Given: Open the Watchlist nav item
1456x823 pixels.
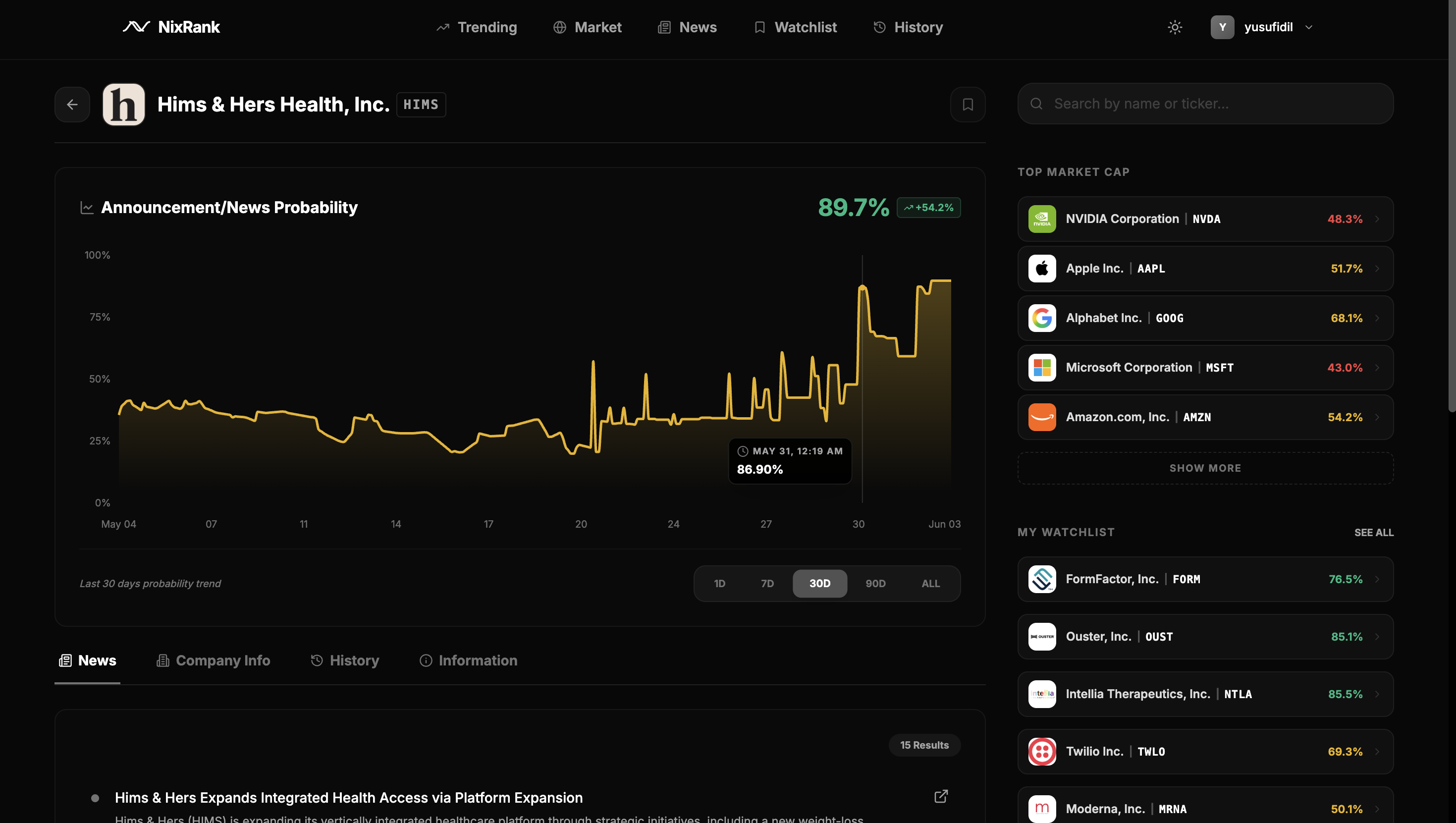Looking at the screenshot, I should pos(795,27).
